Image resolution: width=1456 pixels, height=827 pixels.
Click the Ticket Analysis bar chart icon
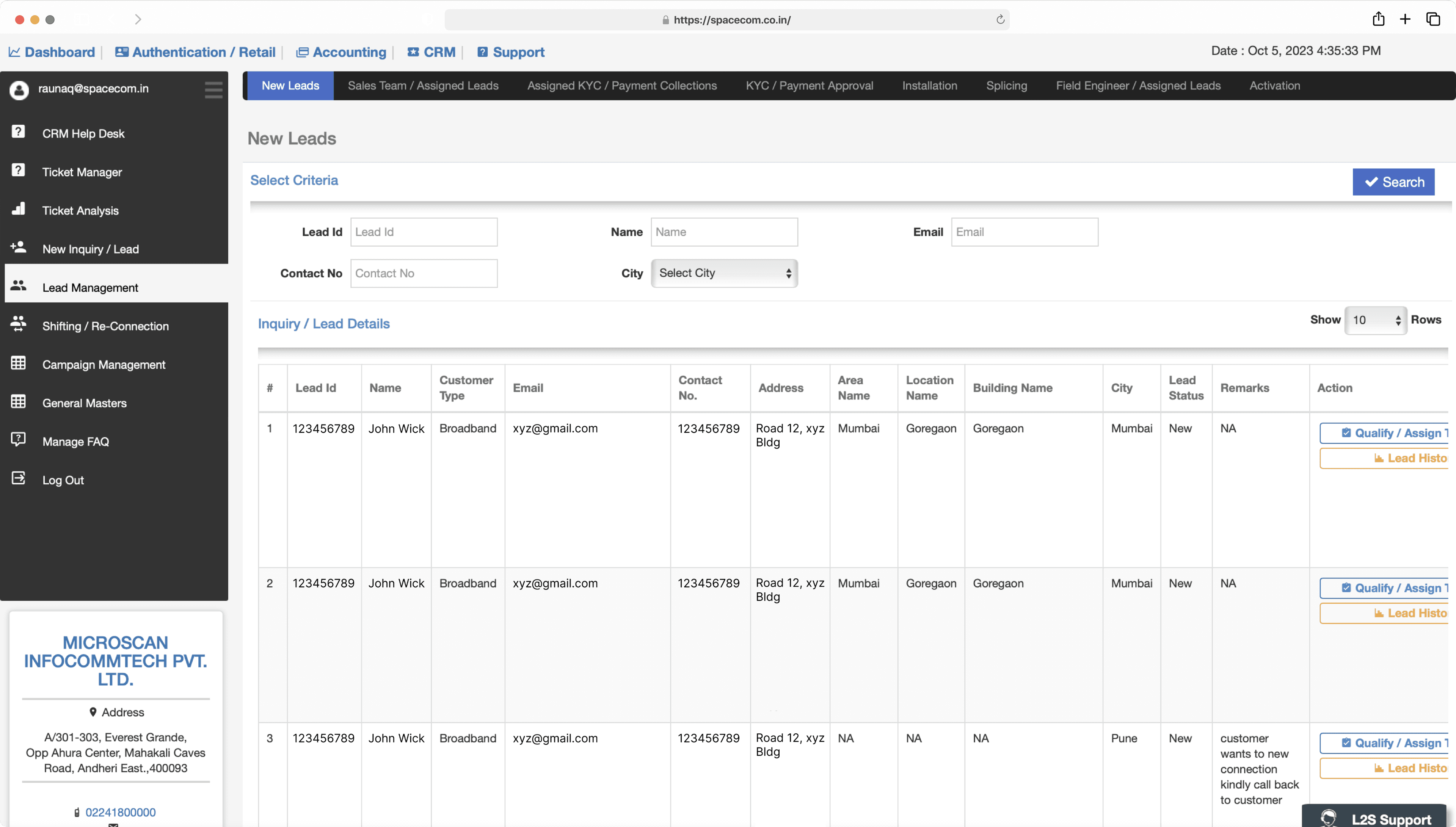(18, 209)
